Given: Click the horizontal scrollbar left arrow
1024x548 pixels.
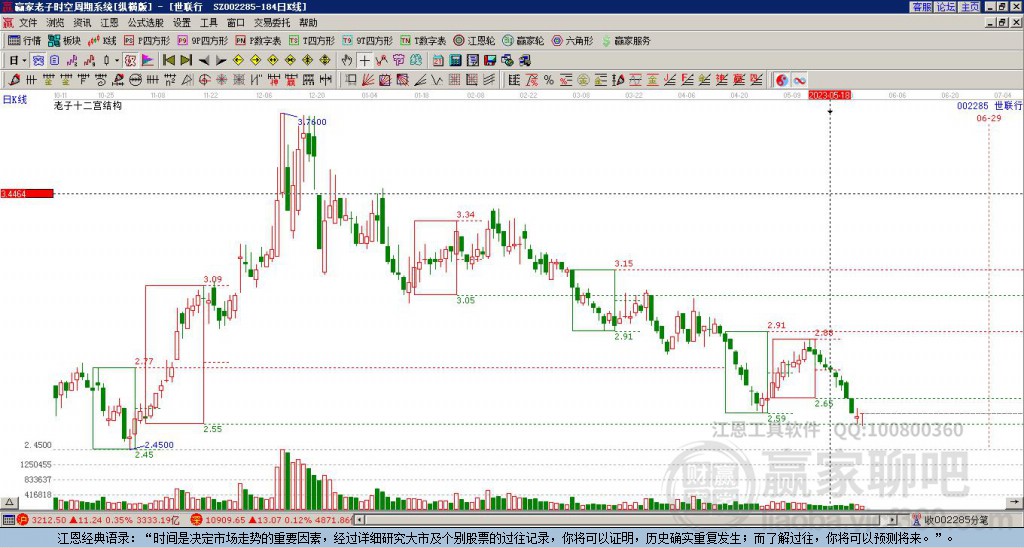Looking at the screenshot, I should pyautogui.click(x=359, y=520).
